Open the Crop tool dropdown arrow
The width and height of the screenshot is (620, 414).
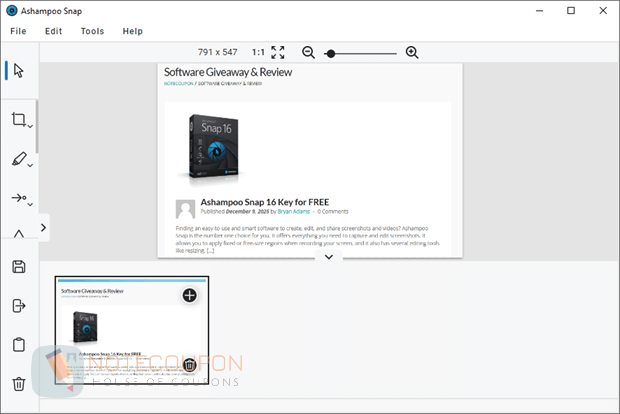(x=30, y=126)
